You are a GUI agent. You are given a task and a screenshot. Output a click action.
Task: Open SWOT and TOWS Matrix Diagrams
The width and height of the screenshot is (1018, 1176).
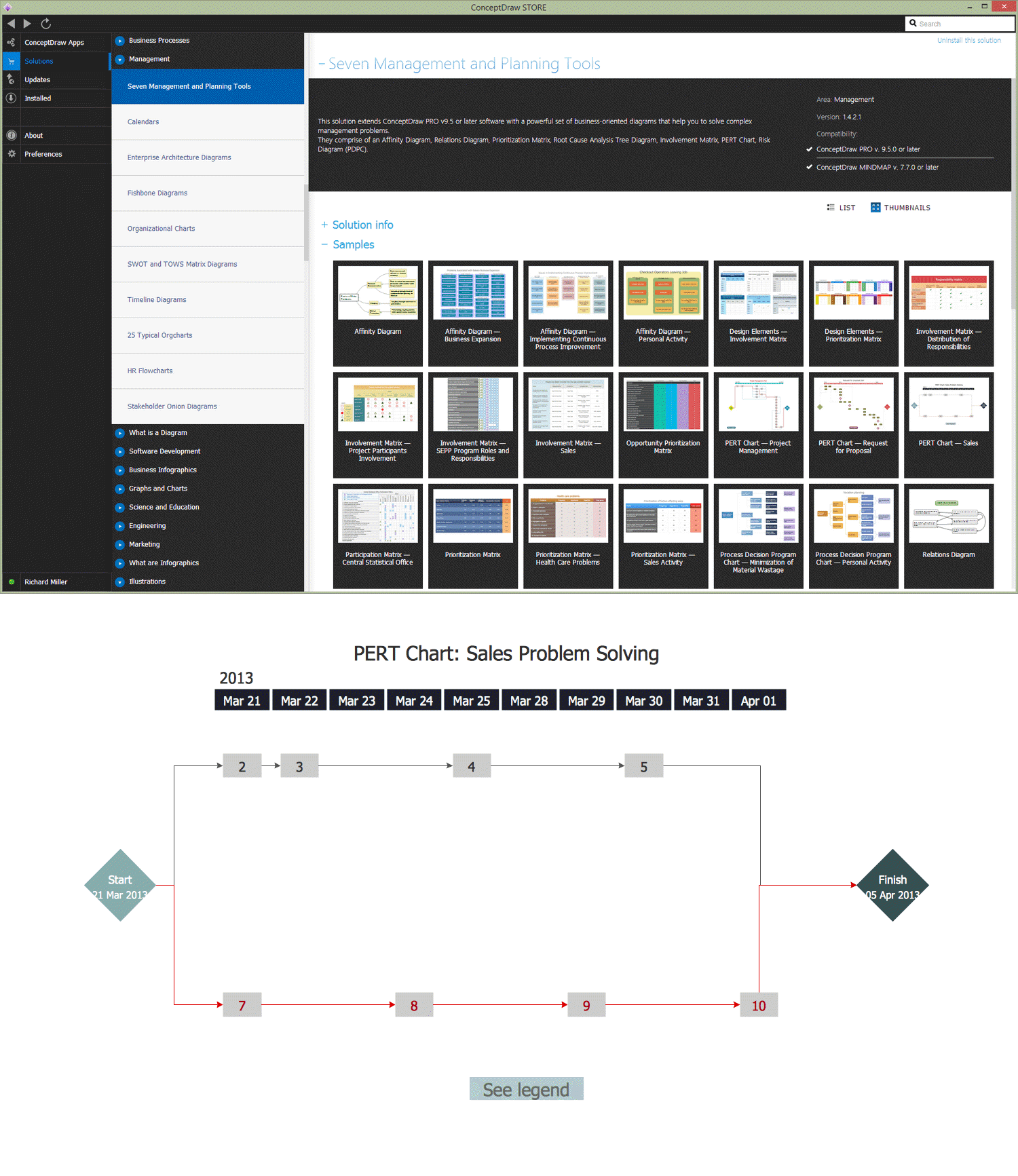(208, 264)
